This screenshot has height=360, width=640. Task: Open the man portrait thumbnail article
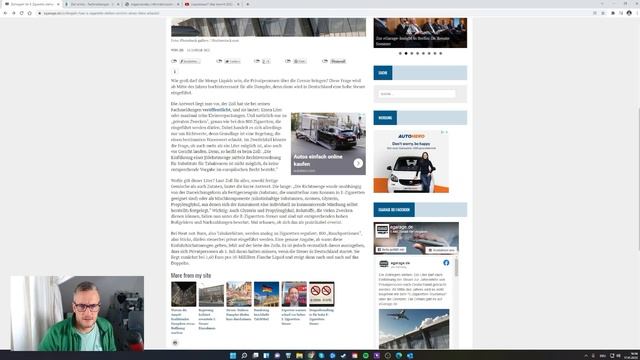click(294, 294)
